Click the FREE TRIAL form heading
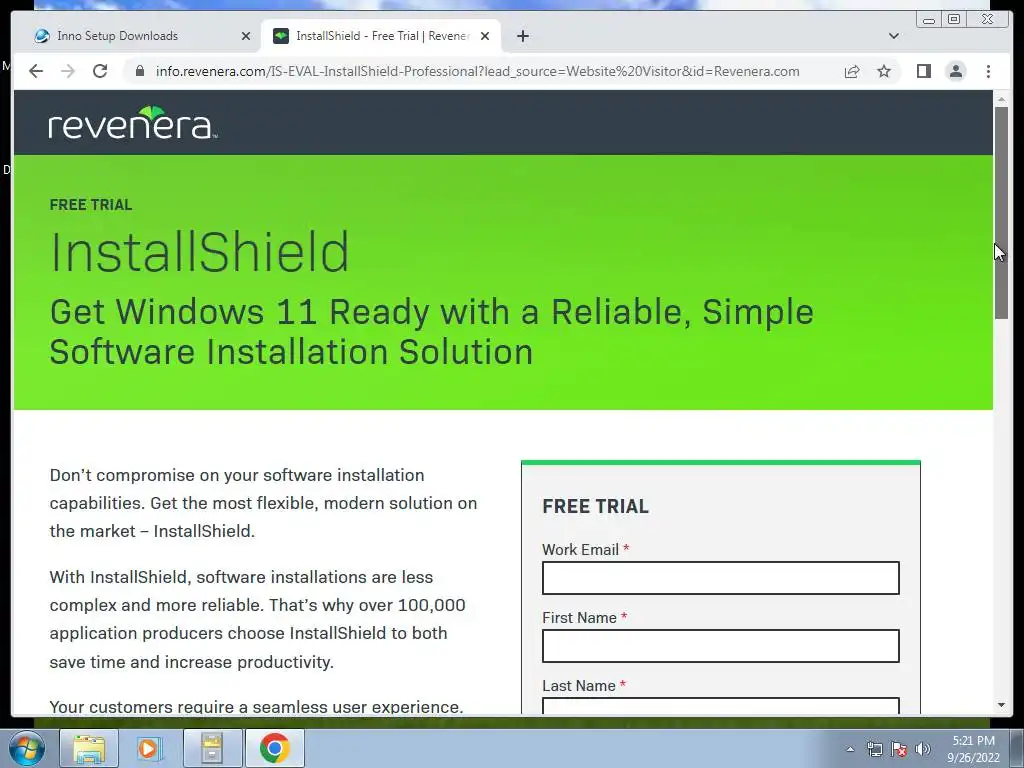Viewport: 1024px width, 768px height. (595, 506)
